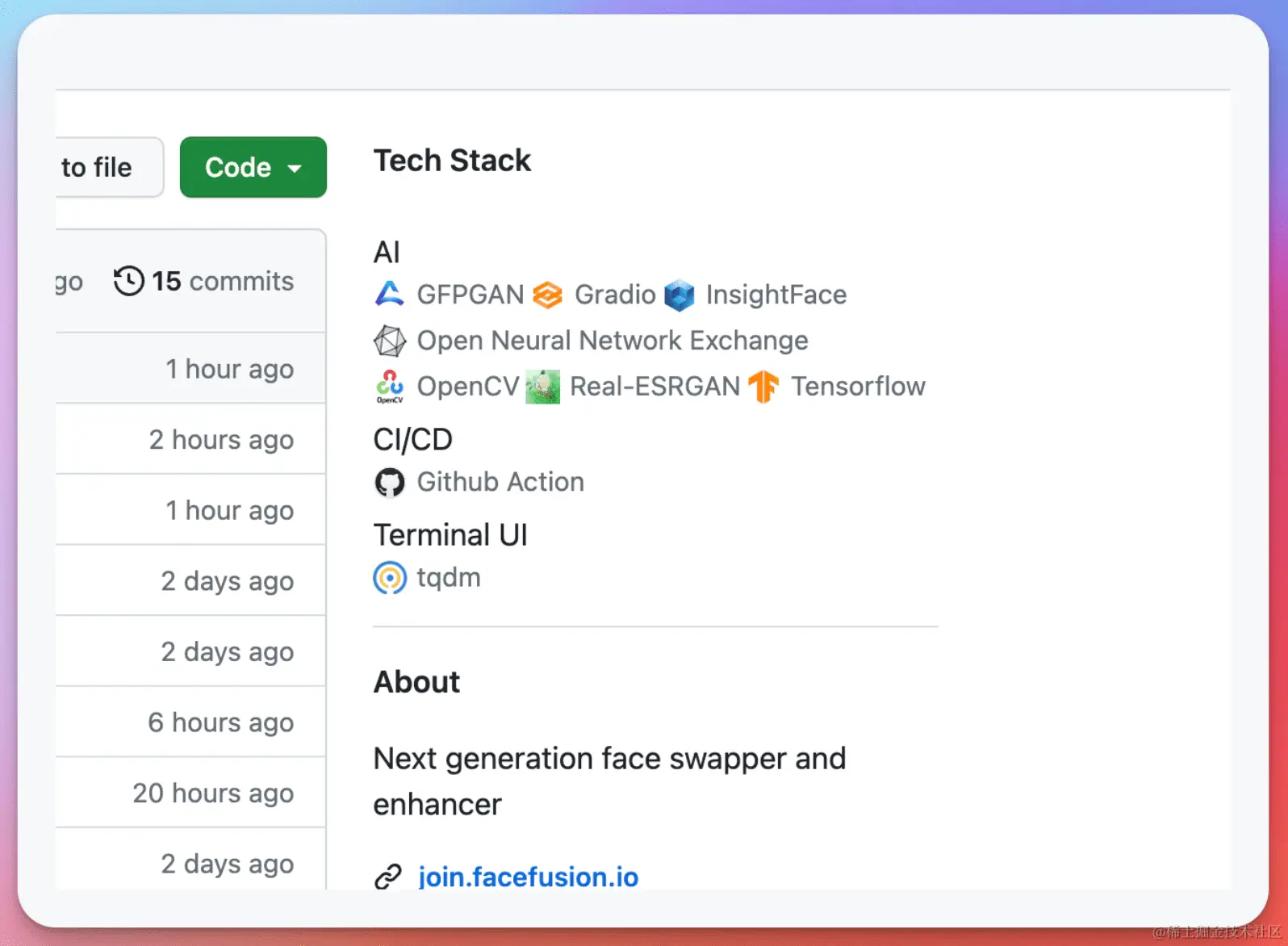Select the tqdm text label

[449, 578]
